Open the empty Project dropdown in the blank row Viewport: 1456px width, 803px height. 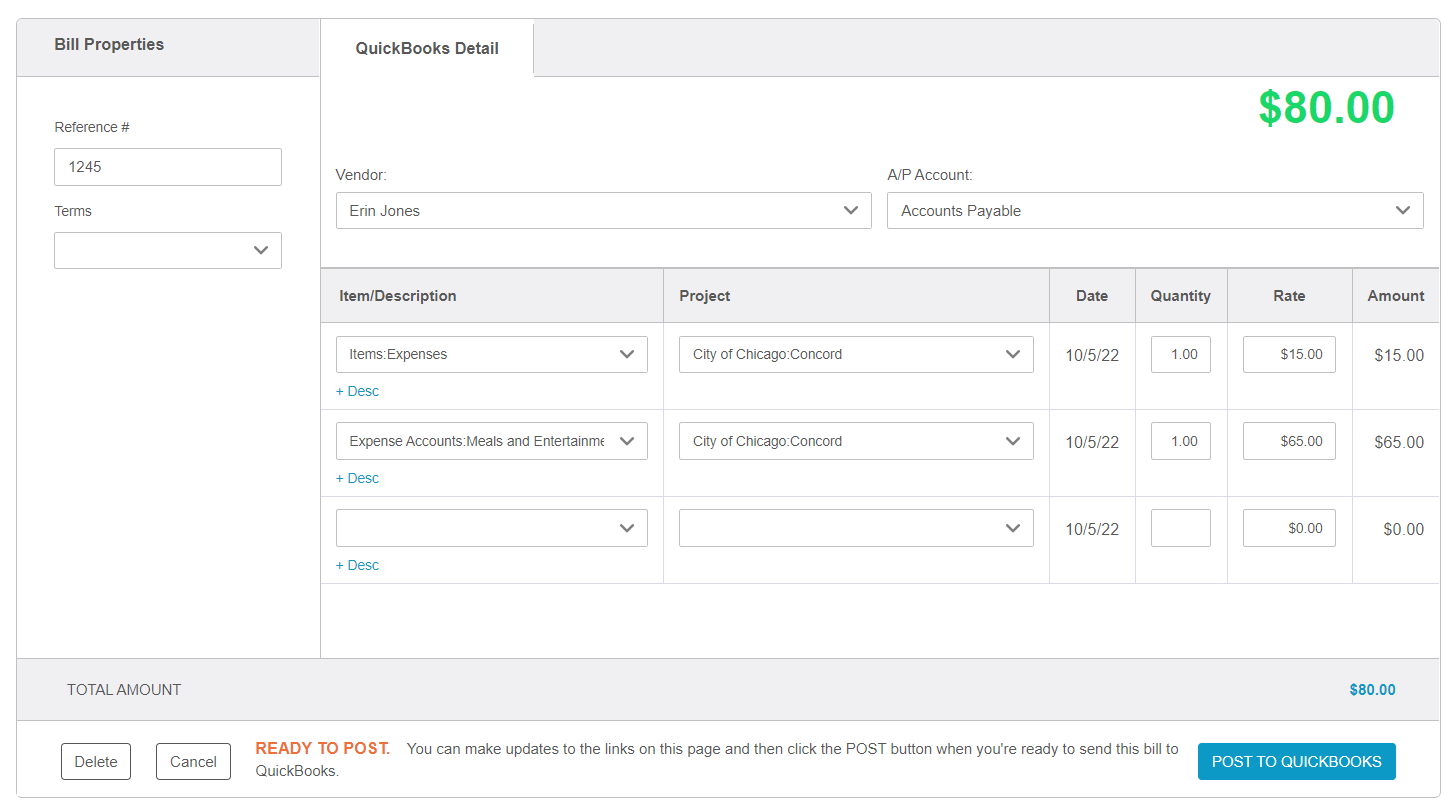856,528
